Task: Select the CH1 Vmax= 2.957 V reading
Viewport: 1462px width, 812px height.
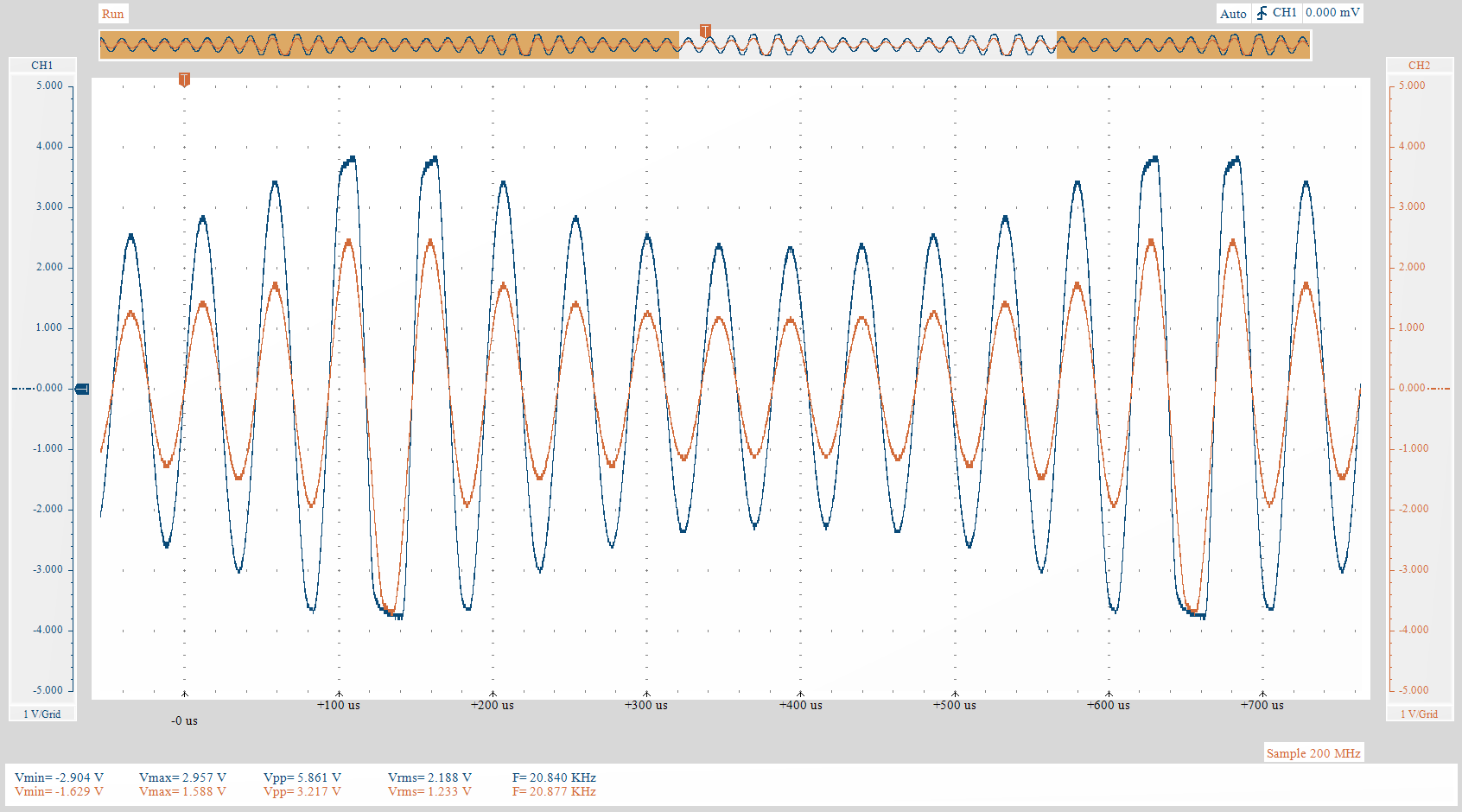Action: [x=182, y=777]
